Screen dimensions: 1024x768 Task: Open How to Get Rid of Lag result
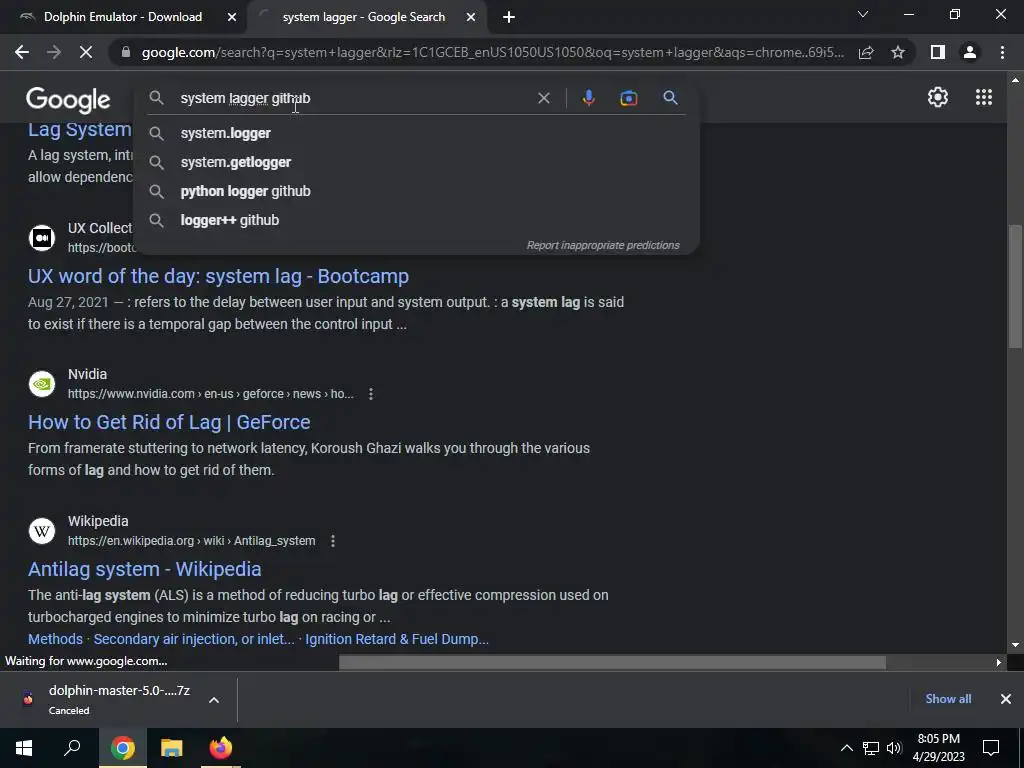(x=169, y=423)
